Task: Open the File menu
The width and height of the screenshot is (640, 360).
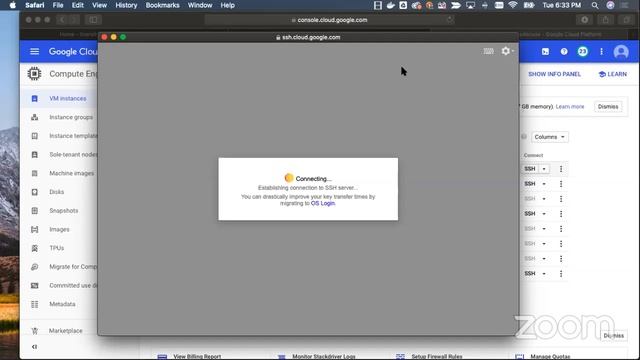Action: tap(58, 5)
